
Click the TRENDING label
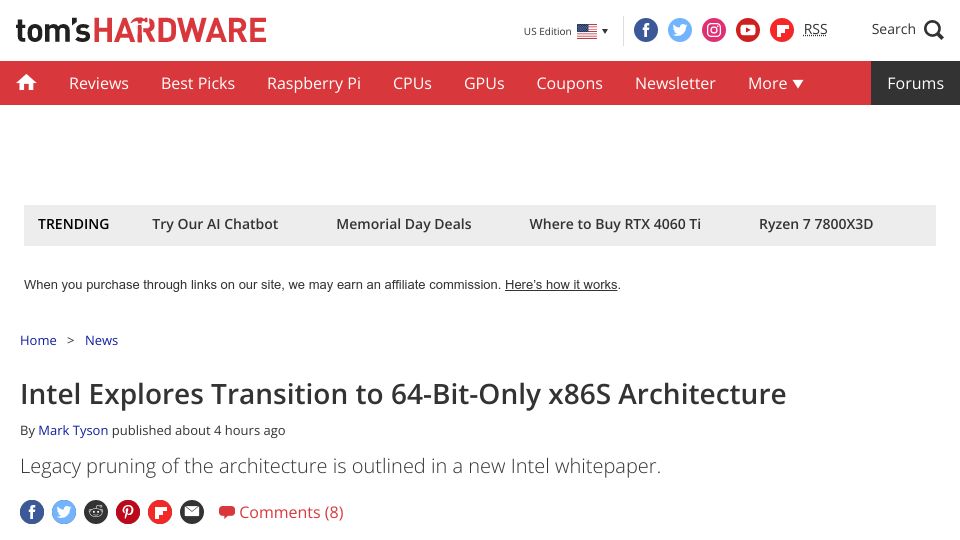[x=73, y=224]
